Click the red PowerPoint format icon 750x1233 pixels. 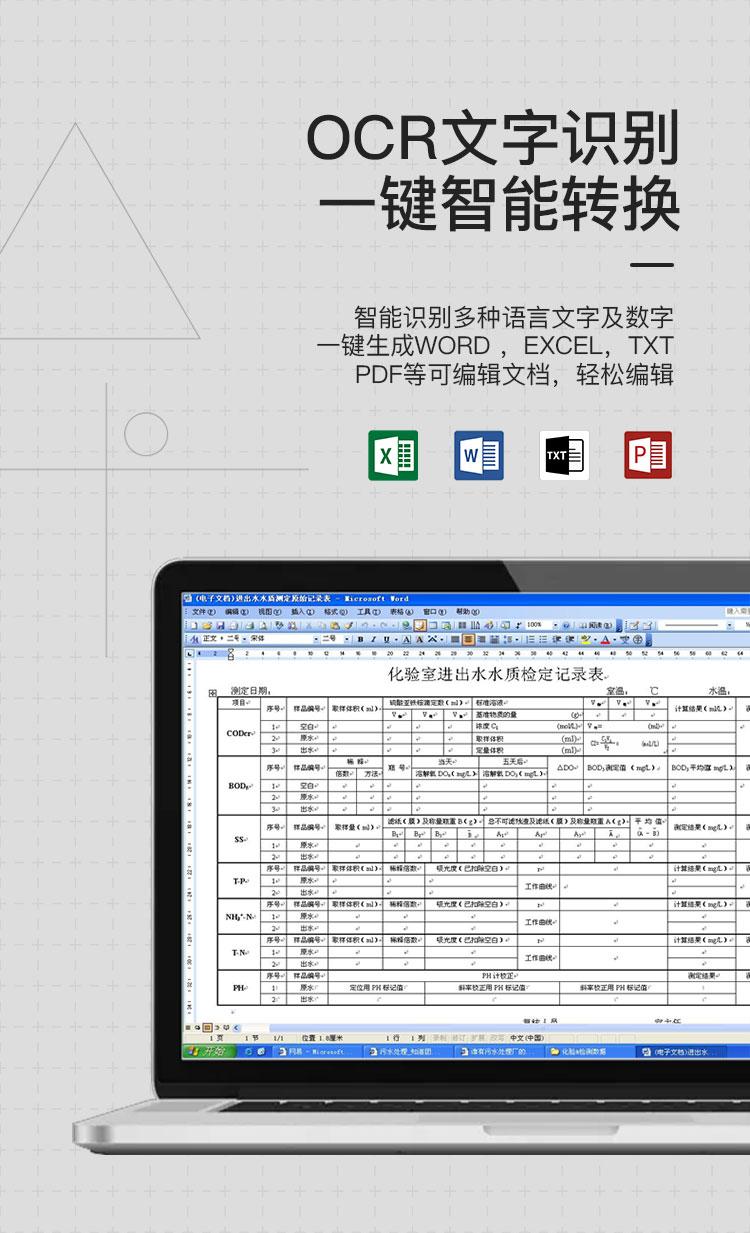tap(648, 456)
